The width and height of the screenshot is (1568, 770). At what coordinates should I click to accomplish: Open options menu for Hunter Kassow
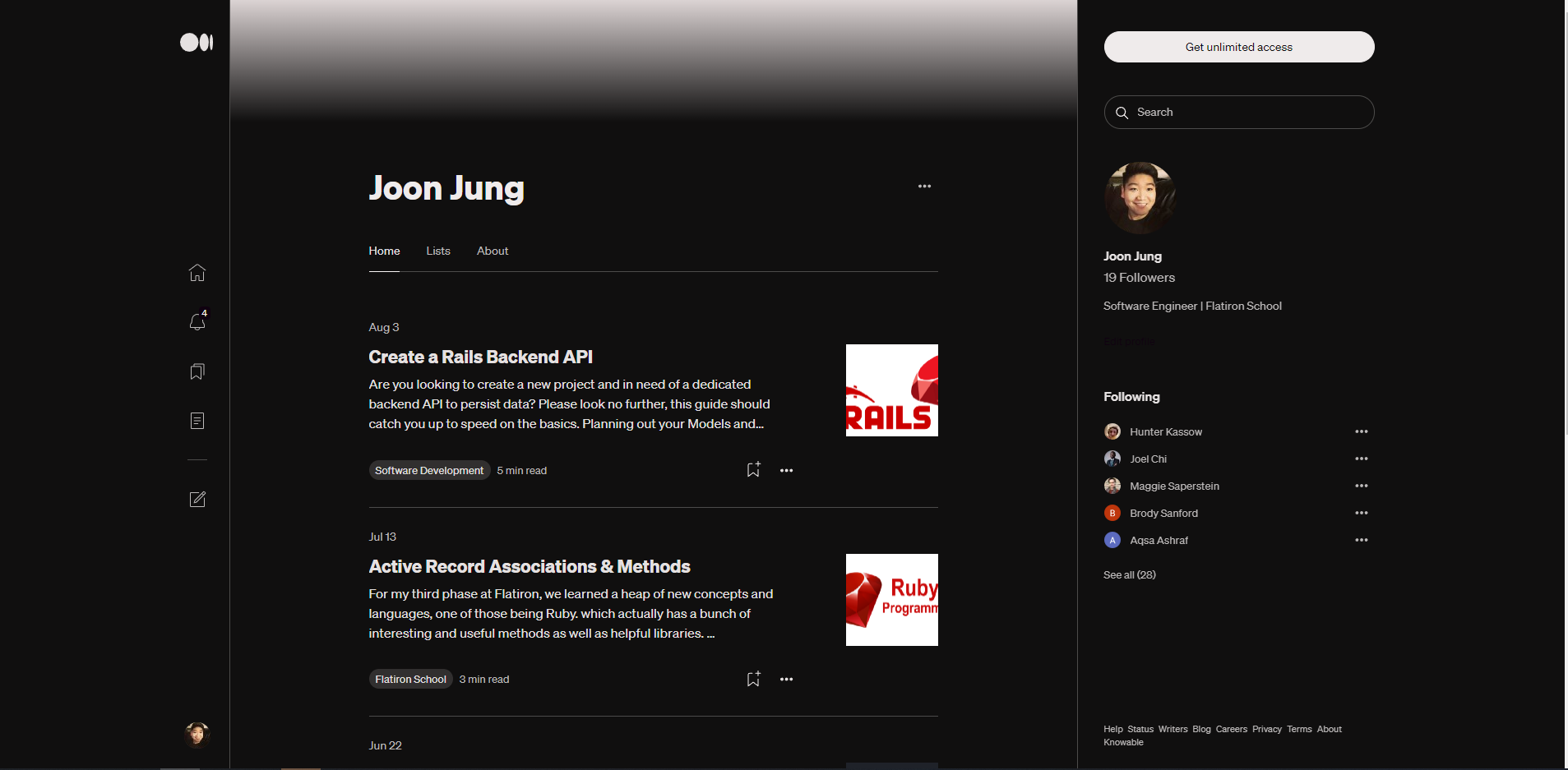tap(1362, 431)
